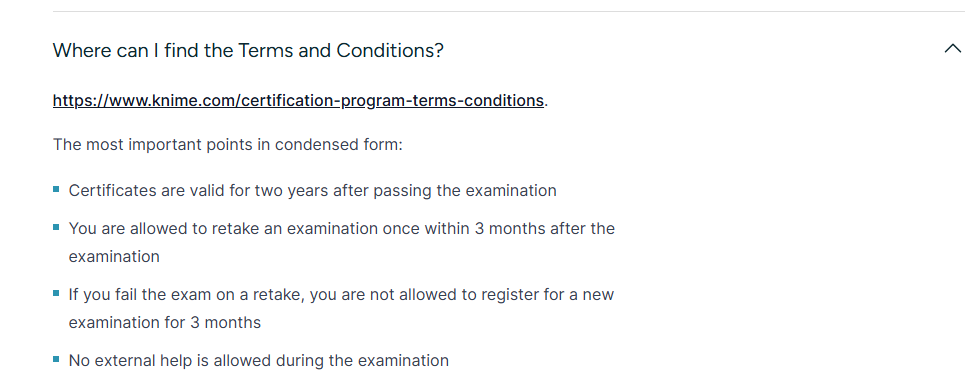Click the horizontal divider line above the FAQ heading
Image resolution: width=967 pixels, height=379 pixels.
pyautogui.click(x=509, y=11)
